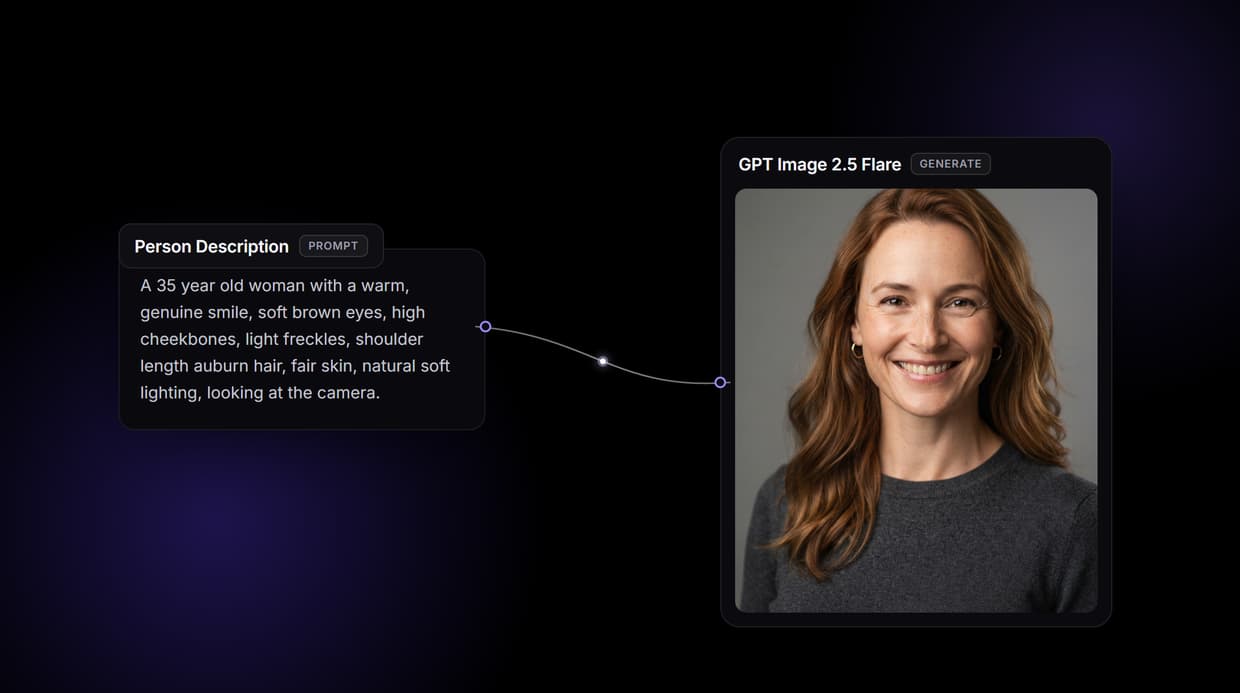Click inside the person description prompt text

[x=295, y=339]
